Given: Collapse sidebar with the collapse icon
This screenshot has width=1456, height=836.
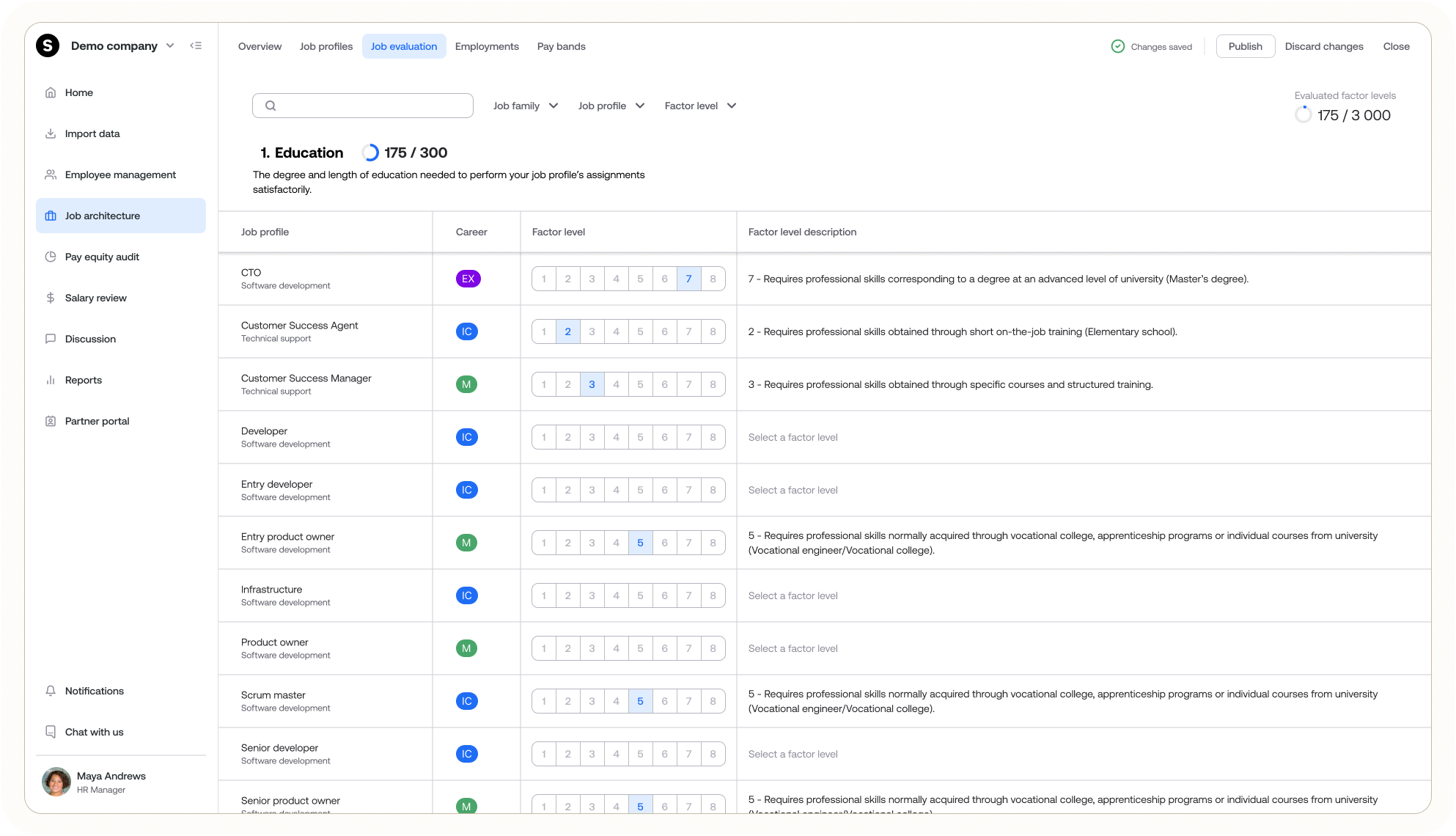Looking at the screenshot, I should [x=196, y=45].
